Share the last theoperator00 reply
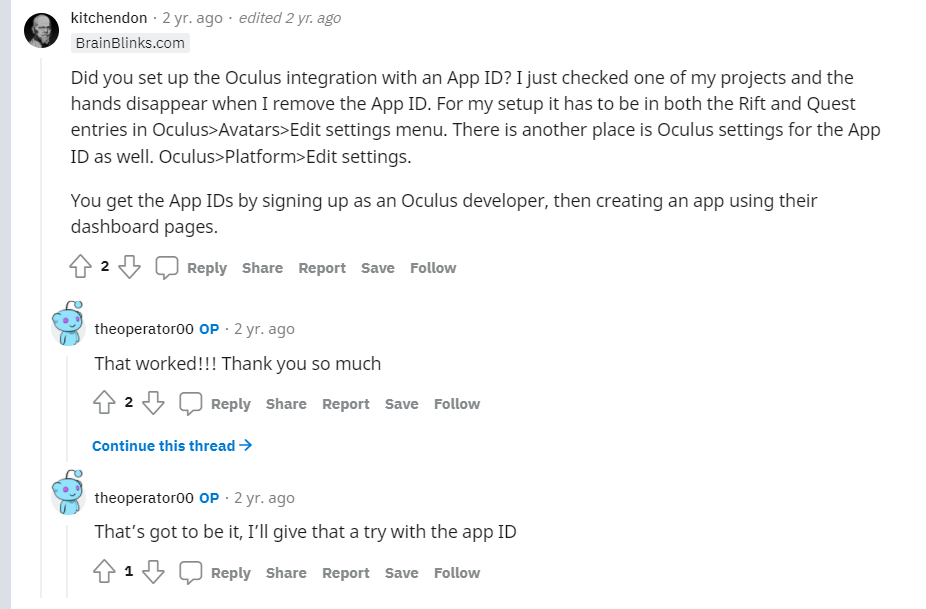This screenshot has height=609, width=926. coord(286,573)
